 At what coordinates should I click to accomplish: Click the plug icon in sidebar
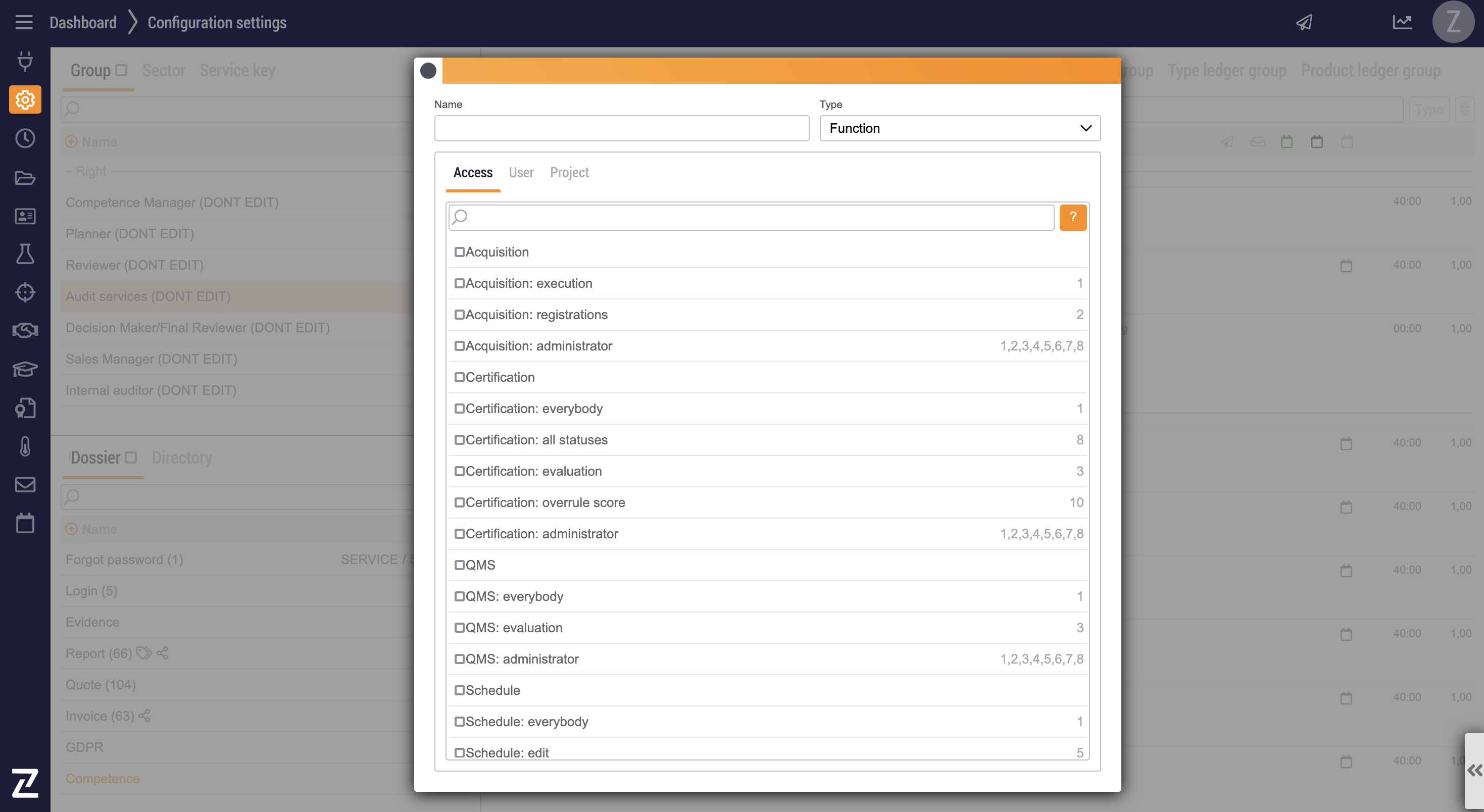click(x=25, y=61)
